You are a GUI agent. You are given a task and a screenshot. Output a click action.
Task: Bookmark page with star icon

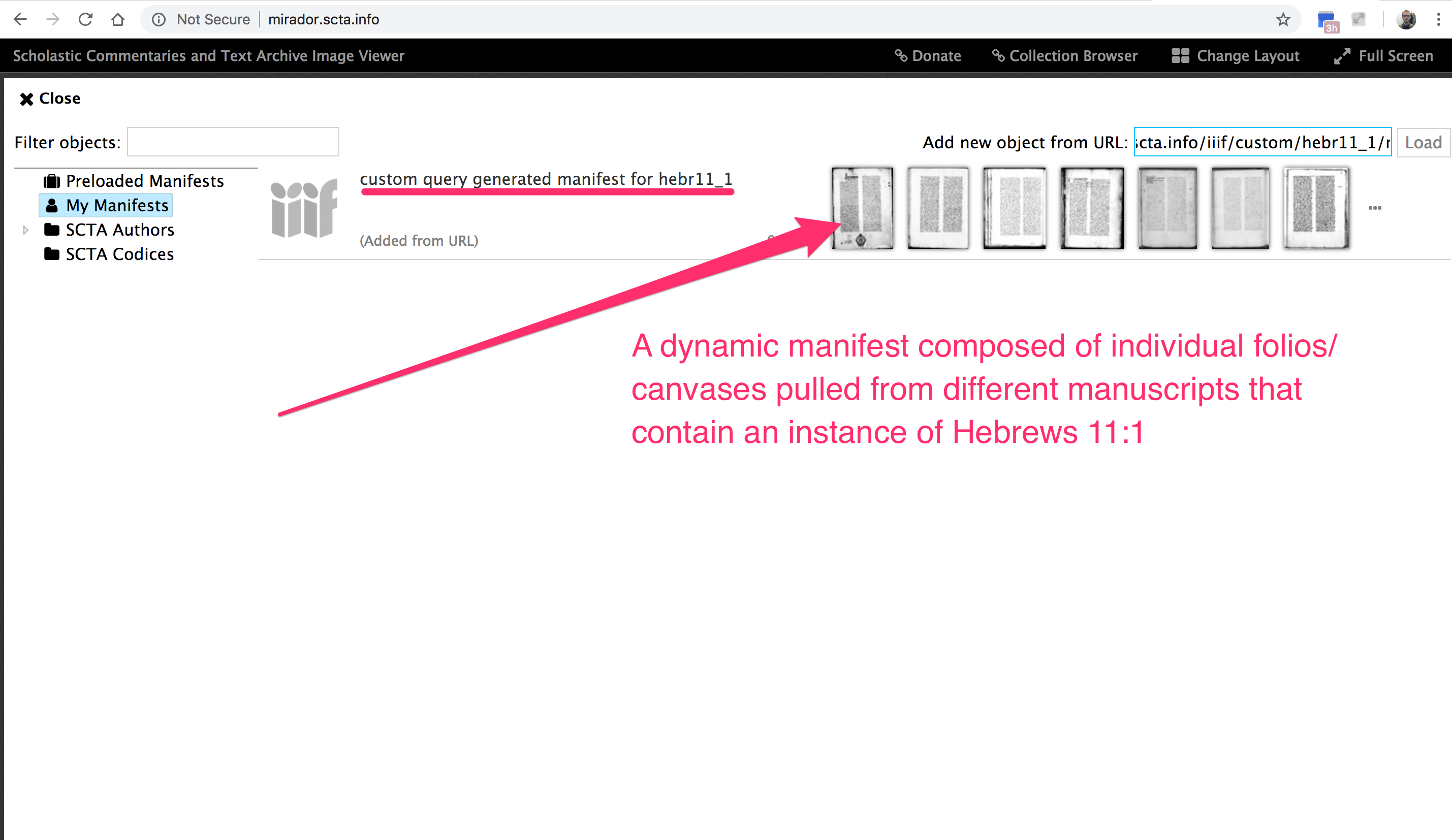click(x=1283, y=20)
